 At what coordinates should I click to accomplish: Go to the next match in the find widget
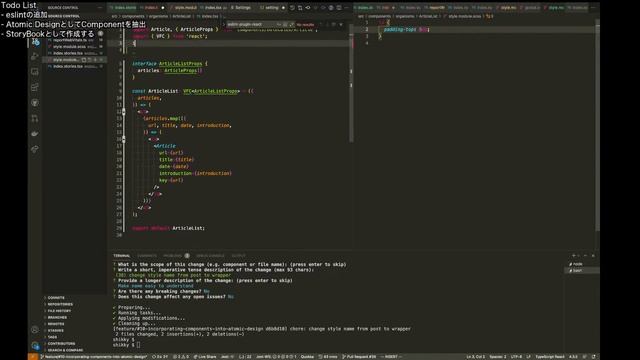pyautogui.click(x=327, y=24)
